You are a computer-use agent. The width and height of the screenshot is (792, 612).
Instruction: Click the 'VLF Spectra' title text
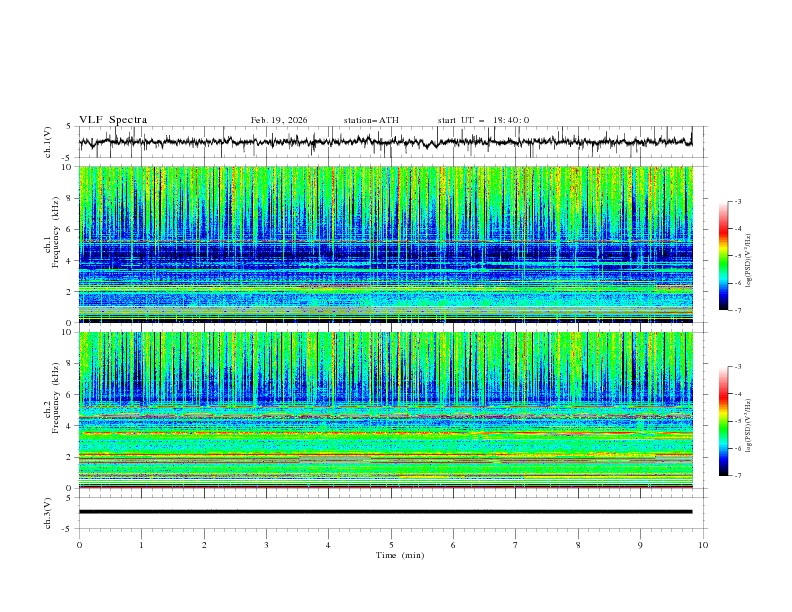coord(113,120)
